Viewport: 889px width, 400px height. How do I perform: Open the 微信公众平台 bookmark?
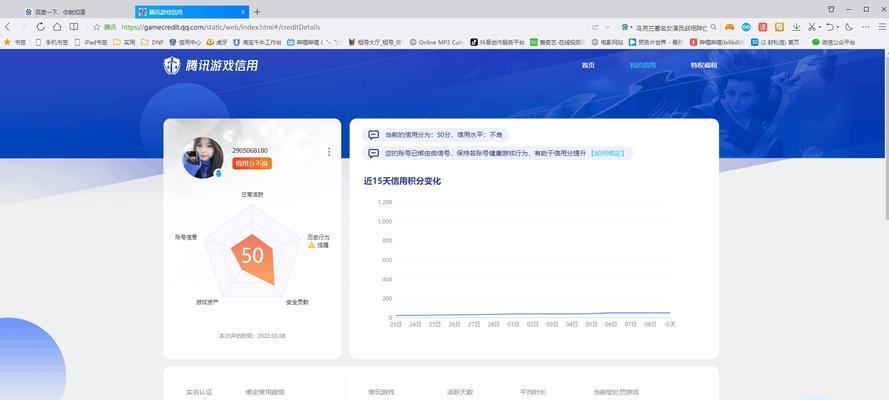click(833, 42)
